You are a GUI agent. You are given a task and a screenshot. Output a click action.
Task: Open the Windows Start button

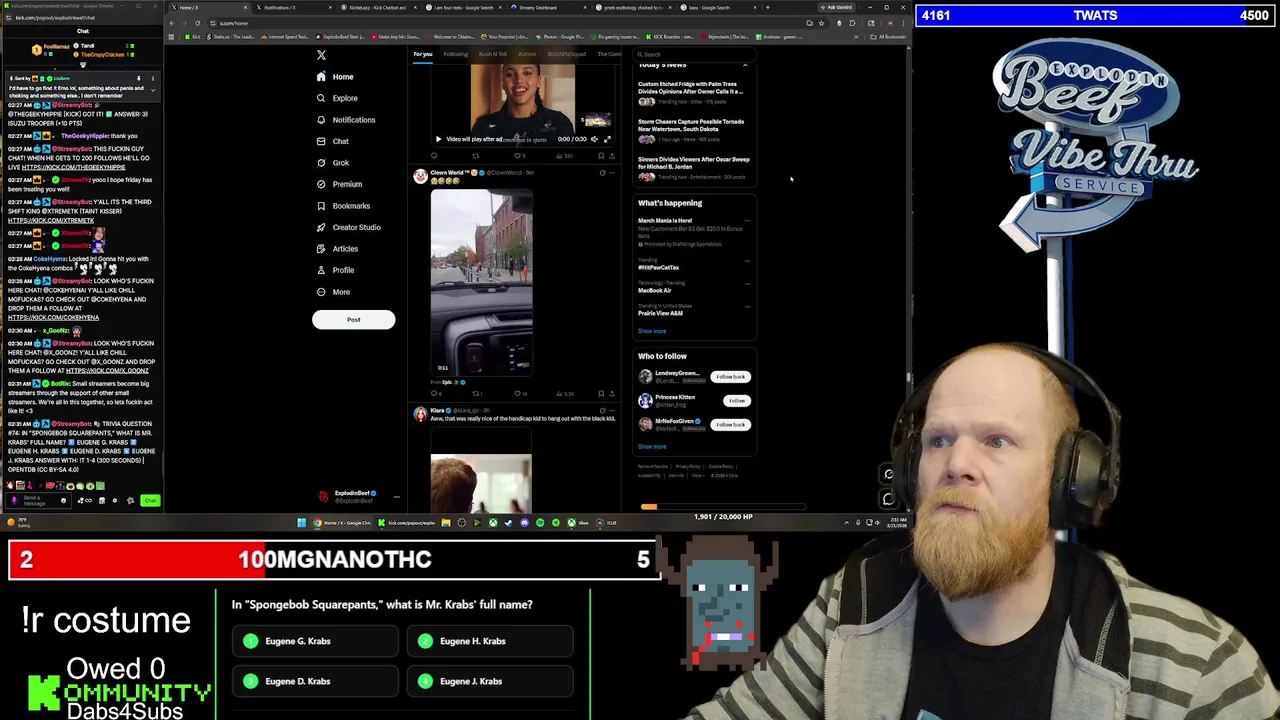(301, 522)
